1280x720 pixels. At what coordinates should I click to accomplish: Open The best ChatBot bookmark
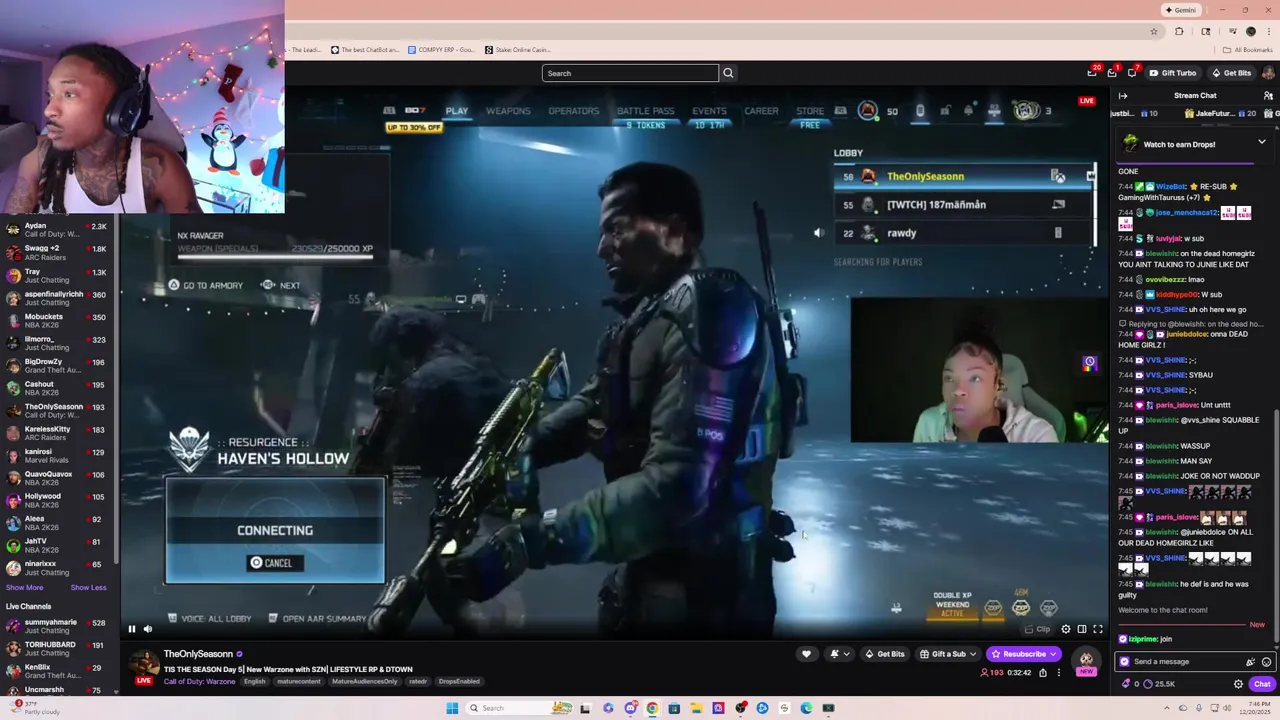365,49
